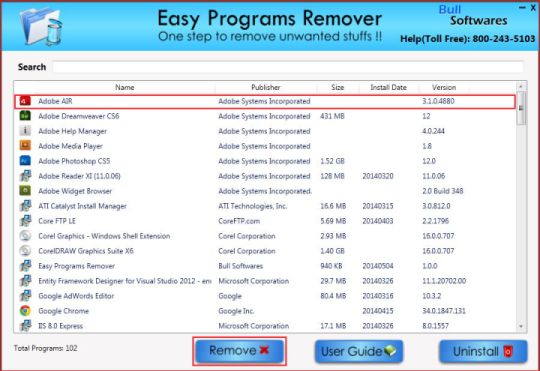Click the 34.0.1847.131 version cell
The image size is (540, 371).
coord(444,311)
